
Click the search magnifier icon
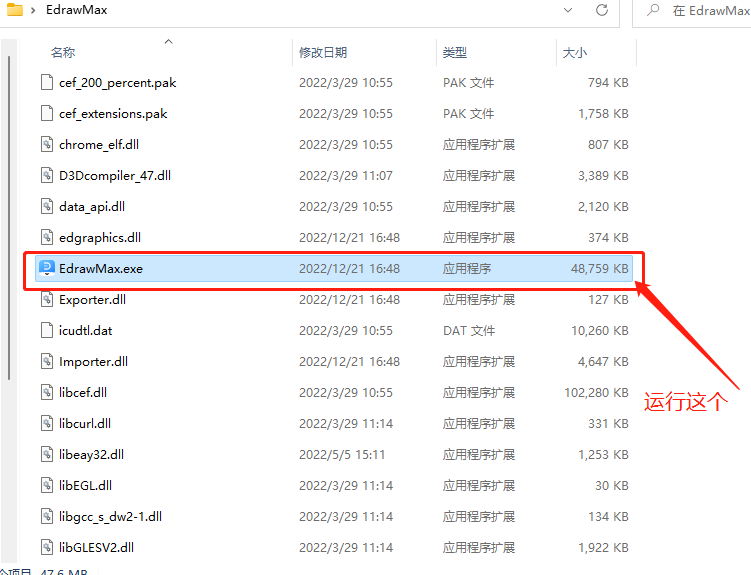(653, 10)
